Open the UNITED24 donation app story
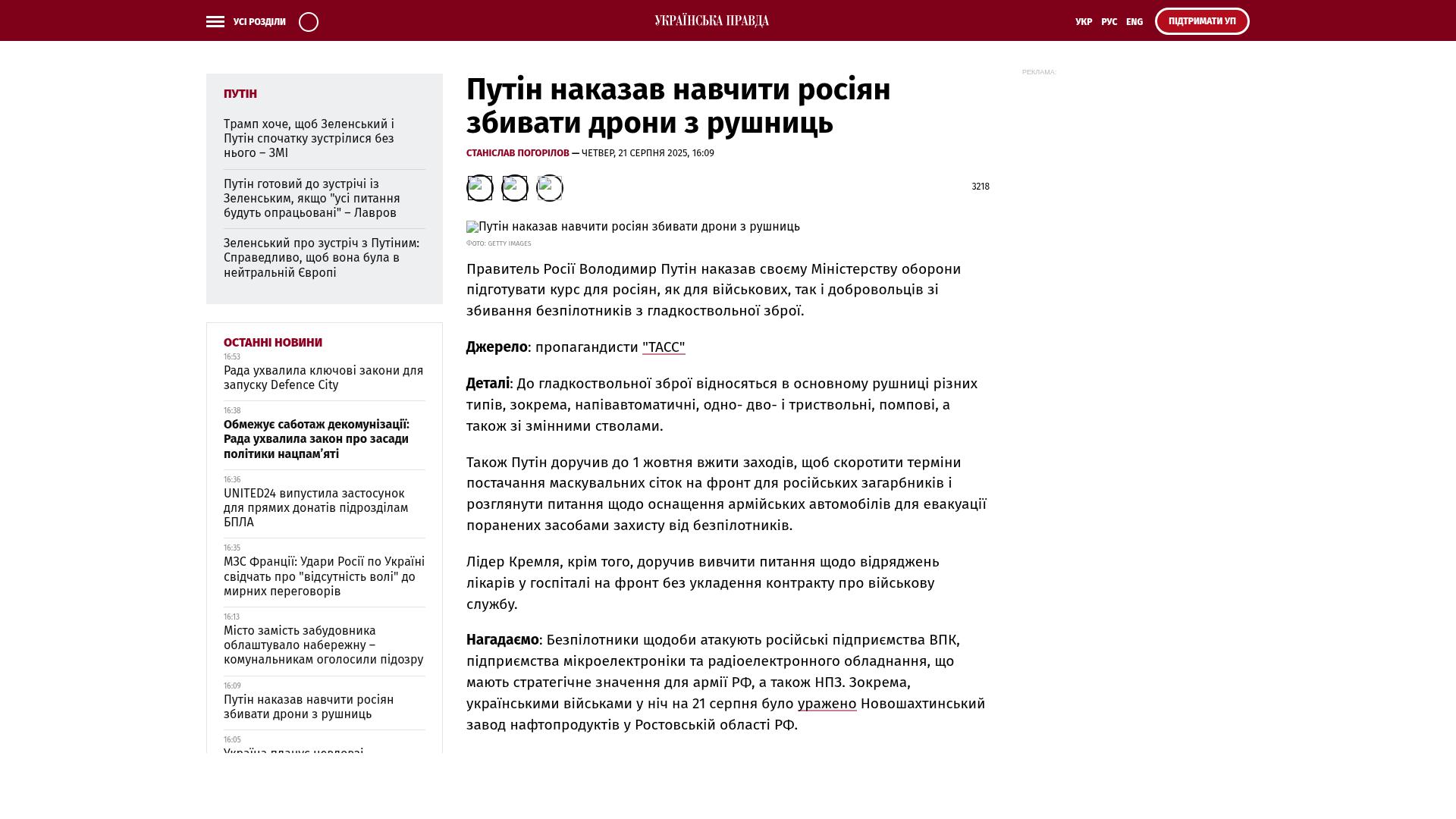1456x819 pixels. pyautogui.click(x=315, y=507)
